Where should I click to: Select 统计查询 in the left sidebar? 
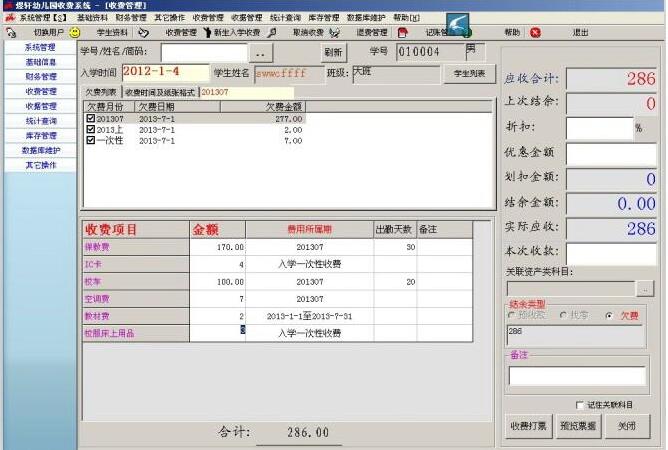[x=40, y=121]
